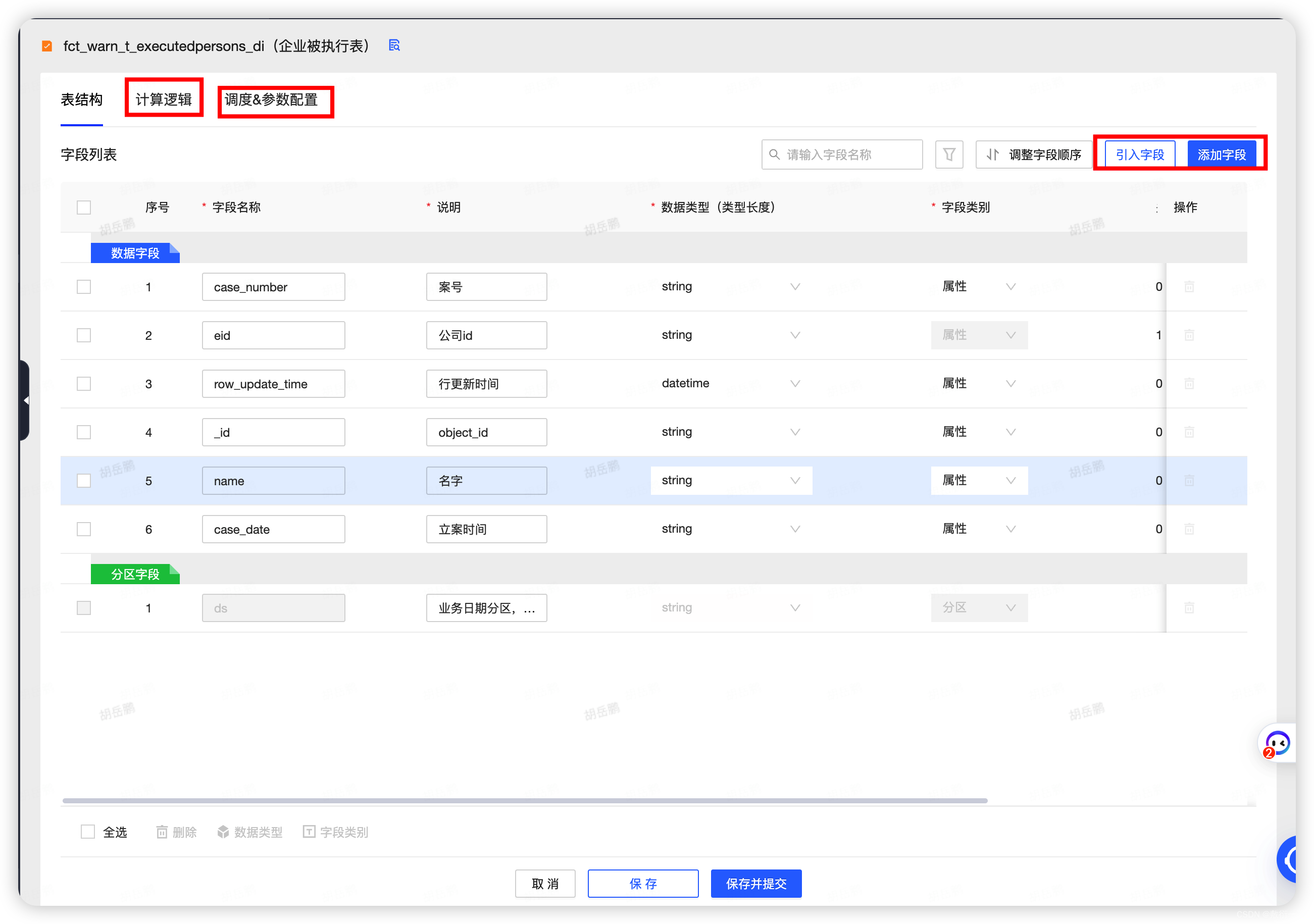Viewport: 1314px width, 924px height.
Task: Tick the checkbox for name field
Action: coord(84,481)
